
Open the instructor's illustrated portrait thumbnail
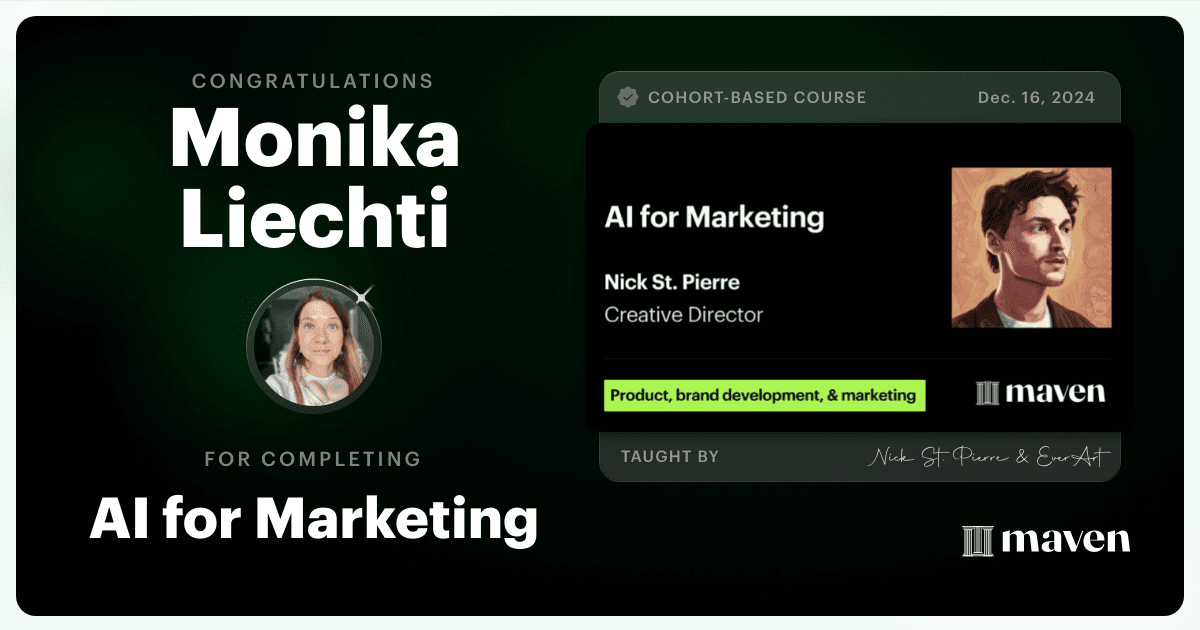[x=1031, y=247]
